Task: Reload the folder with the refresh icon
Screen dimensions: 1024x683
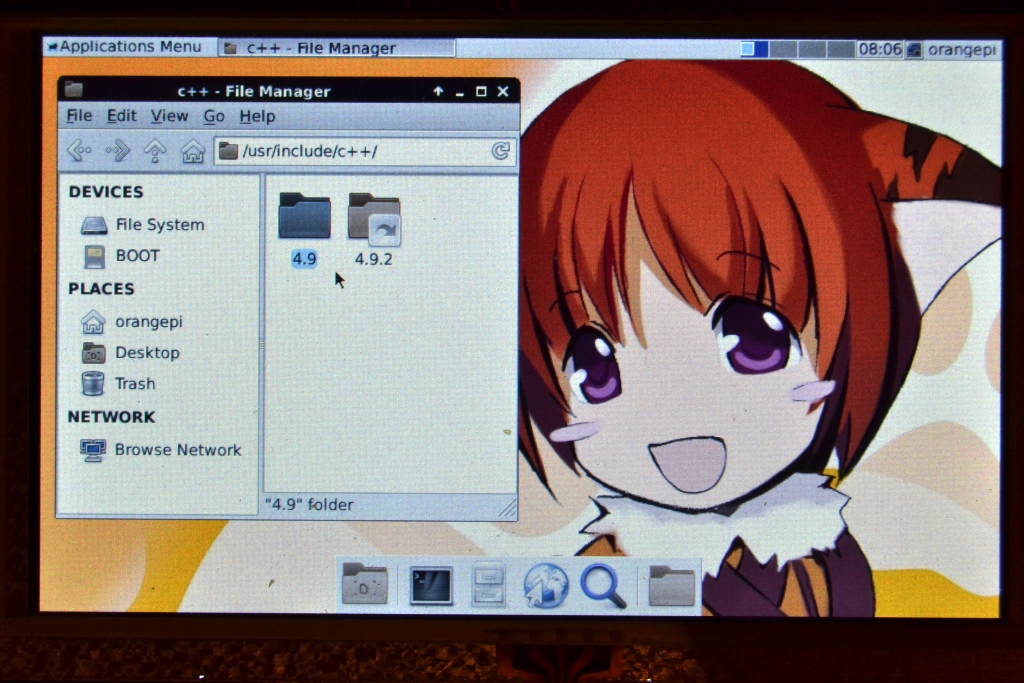Action: click(x=500, y=151)
